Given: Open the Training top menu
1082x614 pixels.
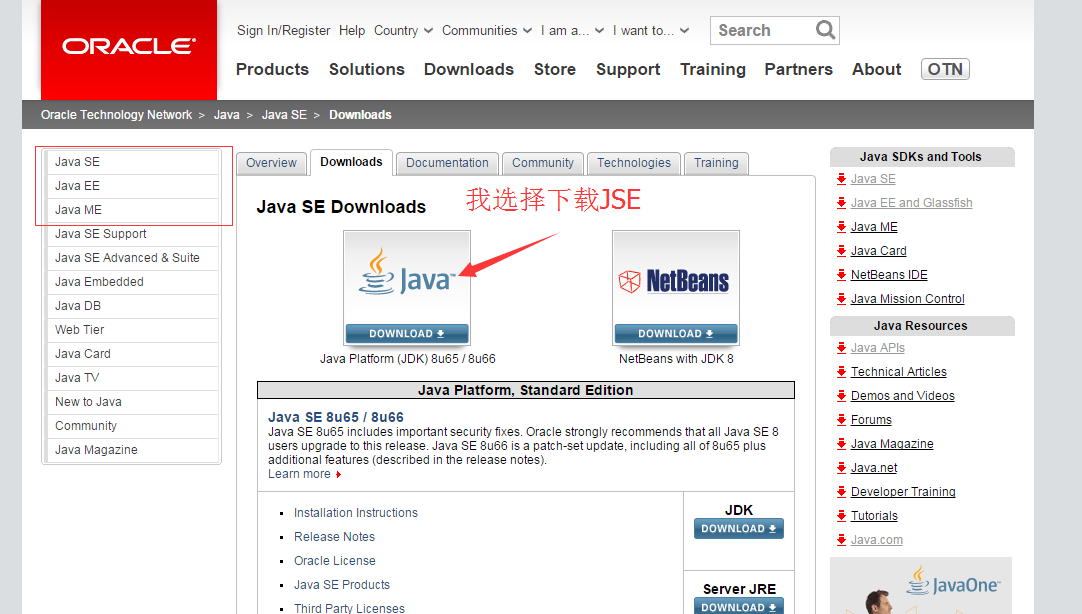Looking at the screenshot, I should [713, 69].
